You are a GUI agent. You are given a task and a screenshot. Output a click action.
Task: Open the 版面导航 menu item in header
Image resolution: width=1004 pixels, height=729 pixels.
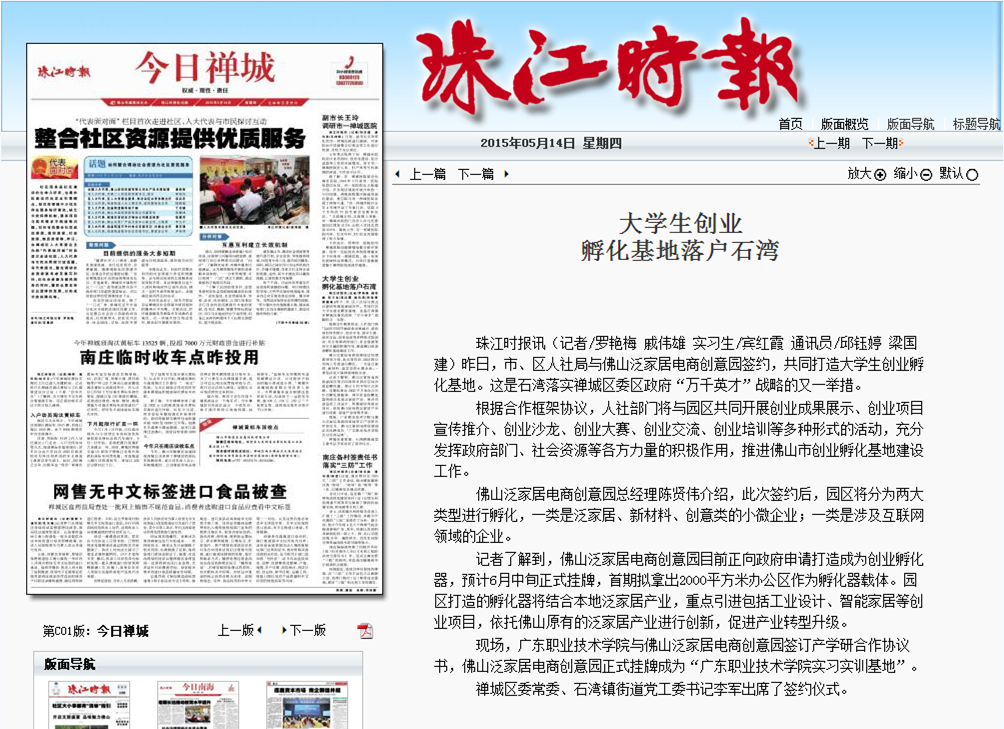910,124
